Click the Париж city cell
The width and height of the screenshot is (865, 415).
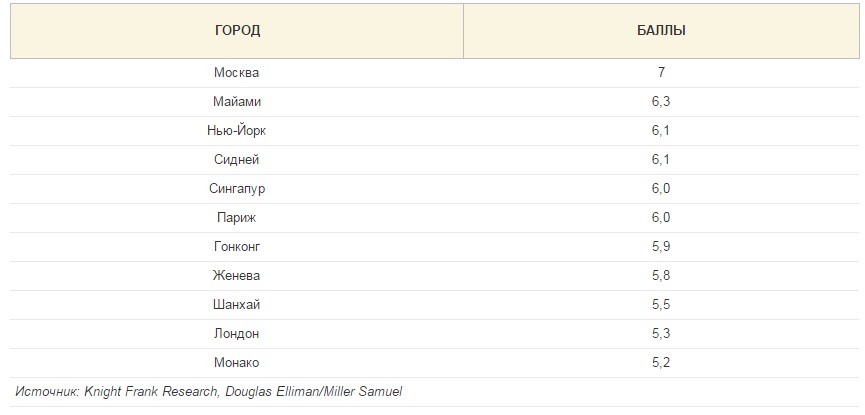point(237,218)
